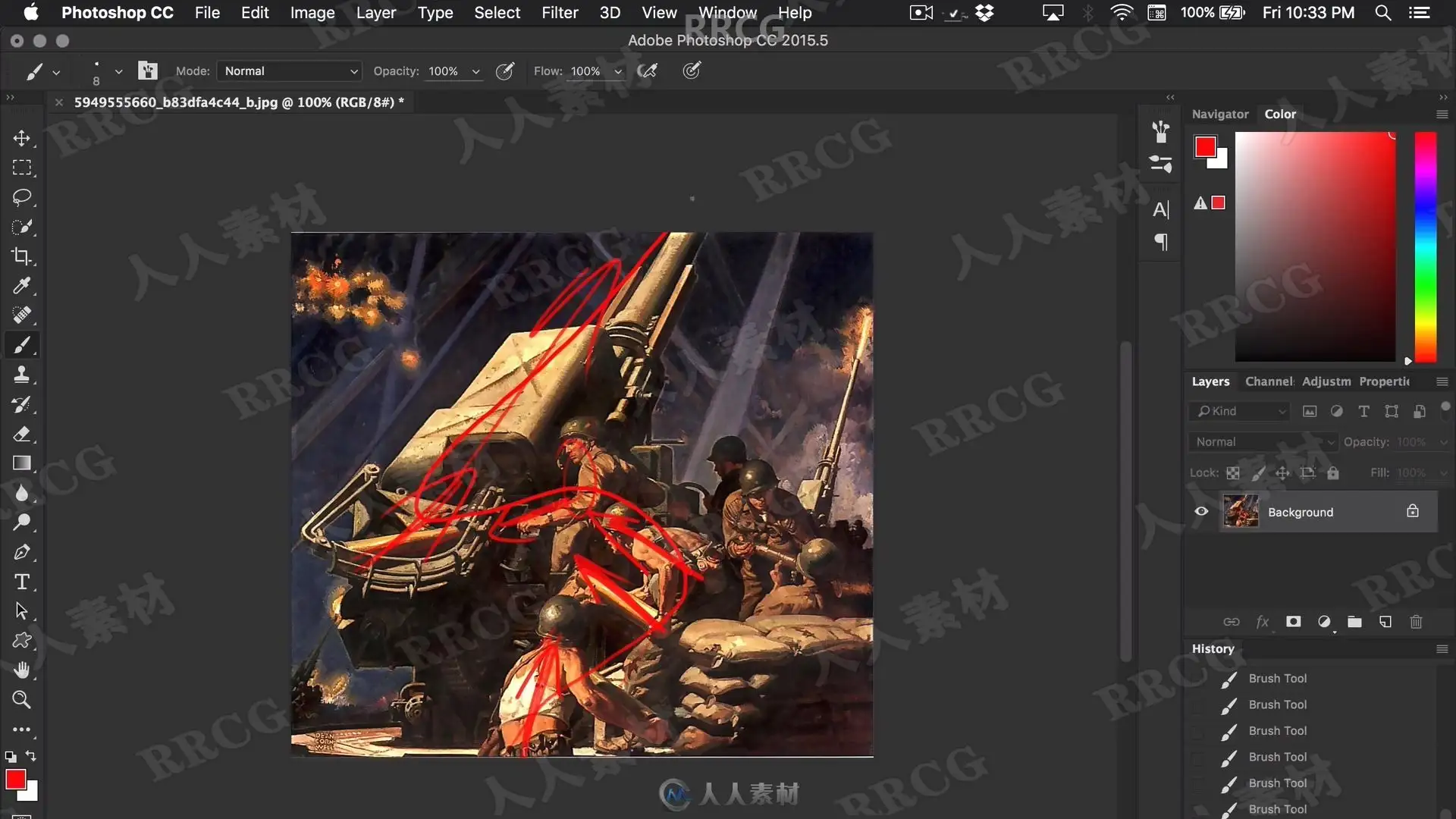
Task: Open the Flow slider dropdown
Action: click(618, 71)
